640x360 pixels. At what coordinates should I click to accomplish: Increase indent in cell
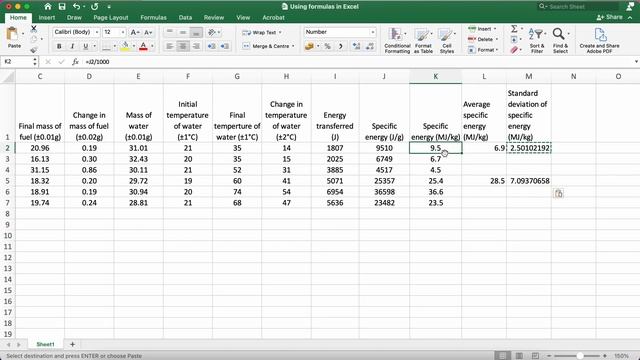coord(225,47)
